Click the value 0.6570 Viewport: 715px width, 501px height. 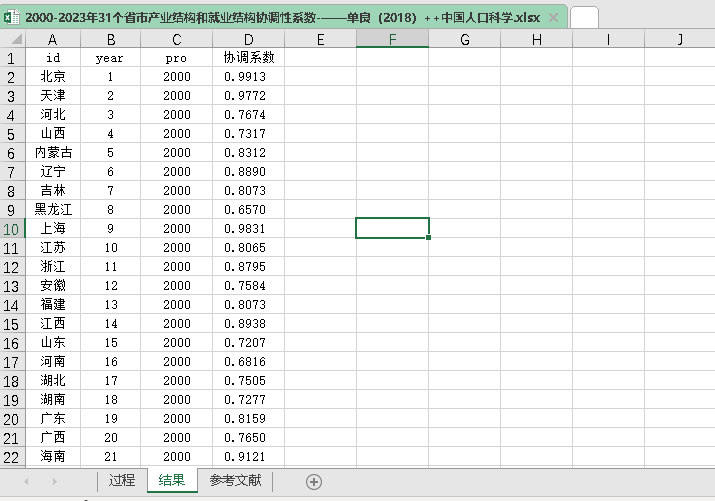pyautogui.click(x=245, y=210)
